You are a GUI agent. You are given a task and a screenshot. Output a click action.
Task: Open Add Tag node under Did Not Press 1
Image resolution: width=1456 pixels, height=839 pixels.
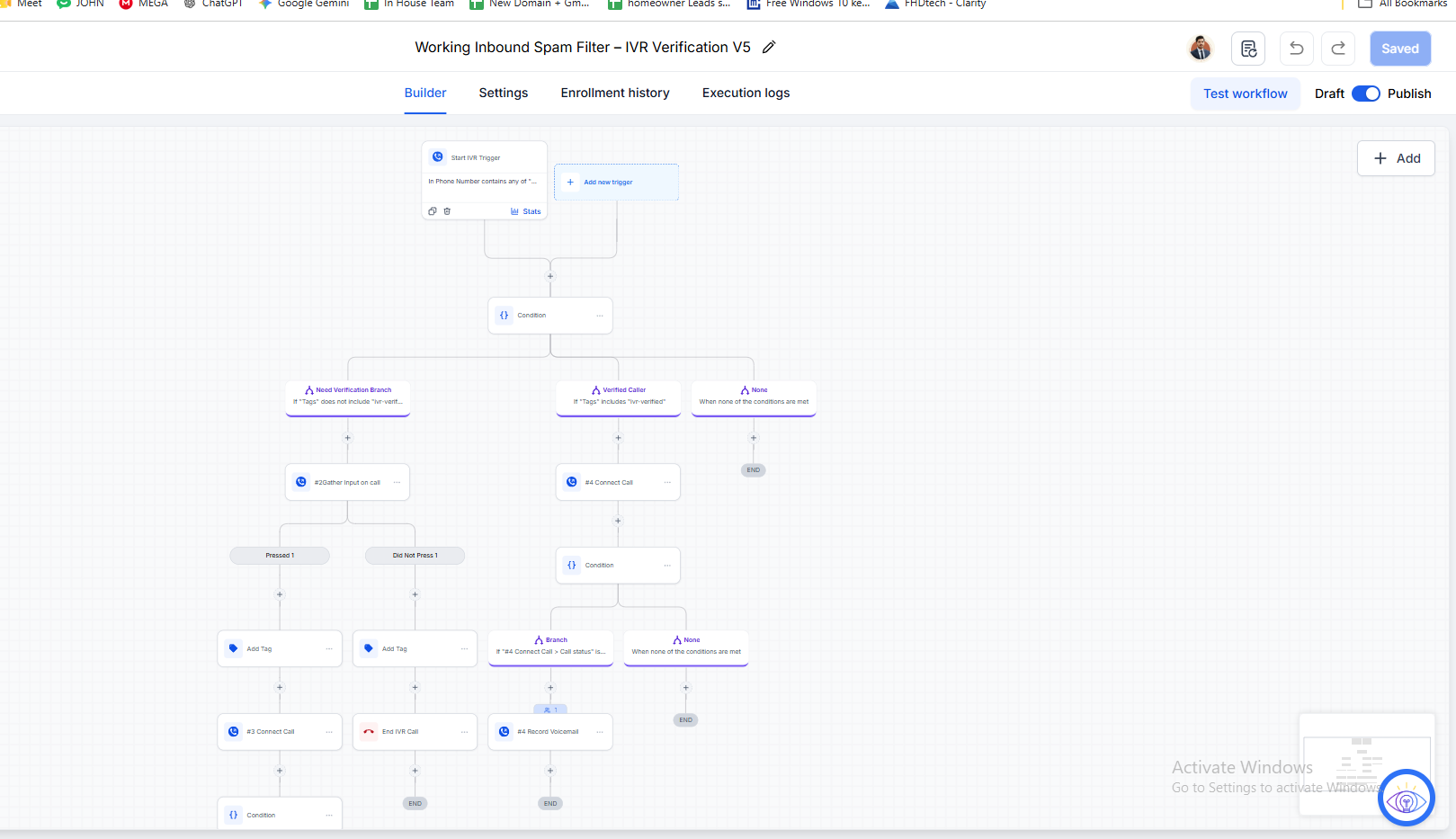tap(415, 648)
